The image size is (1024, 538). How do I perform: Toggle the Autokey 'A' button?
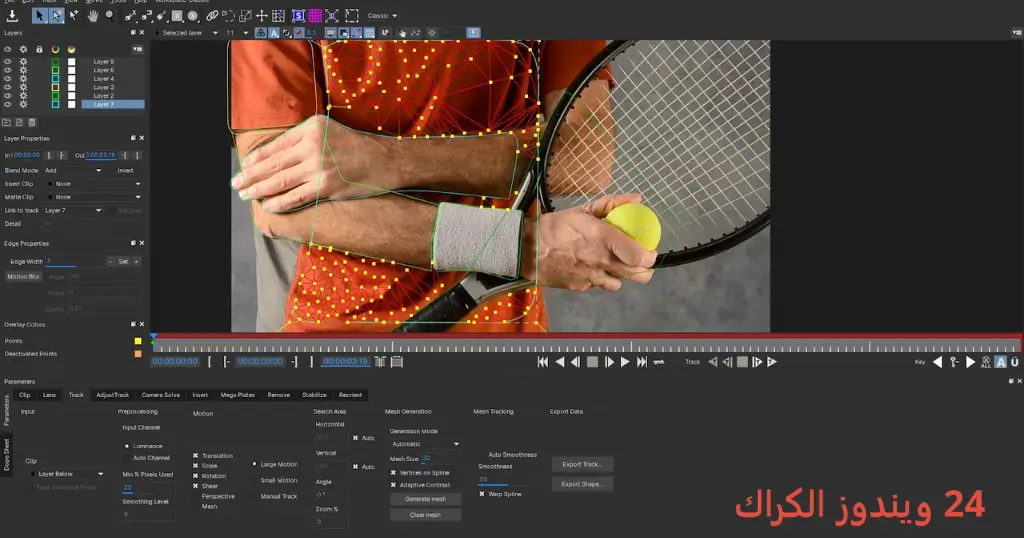[1000, 362]
